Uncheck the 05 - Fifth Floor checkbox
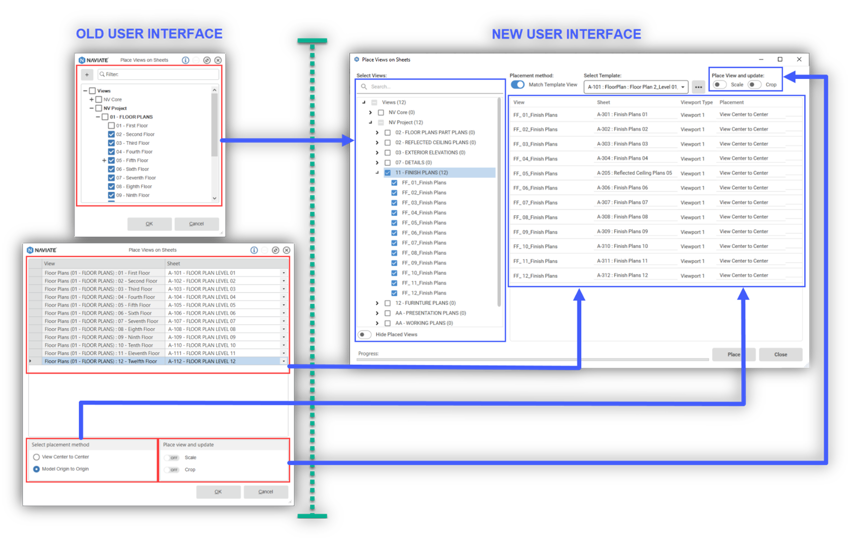Screen dimensions: 850x541 tap(111, 160)
